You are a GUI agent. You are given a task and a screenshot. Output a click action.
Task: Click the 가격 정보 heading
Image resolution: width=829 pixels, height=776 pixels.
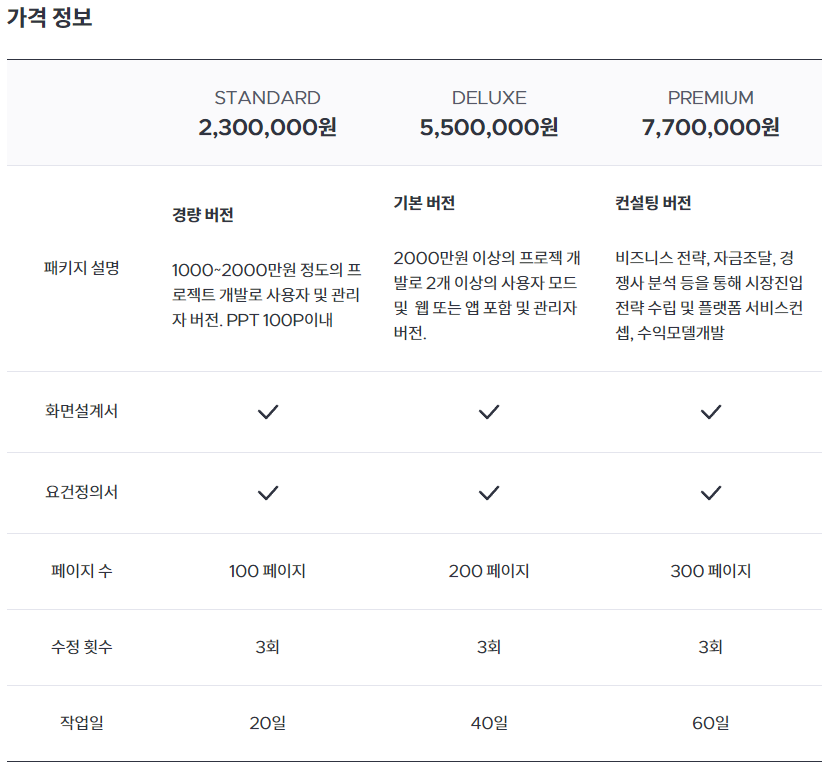pos(50,17)
